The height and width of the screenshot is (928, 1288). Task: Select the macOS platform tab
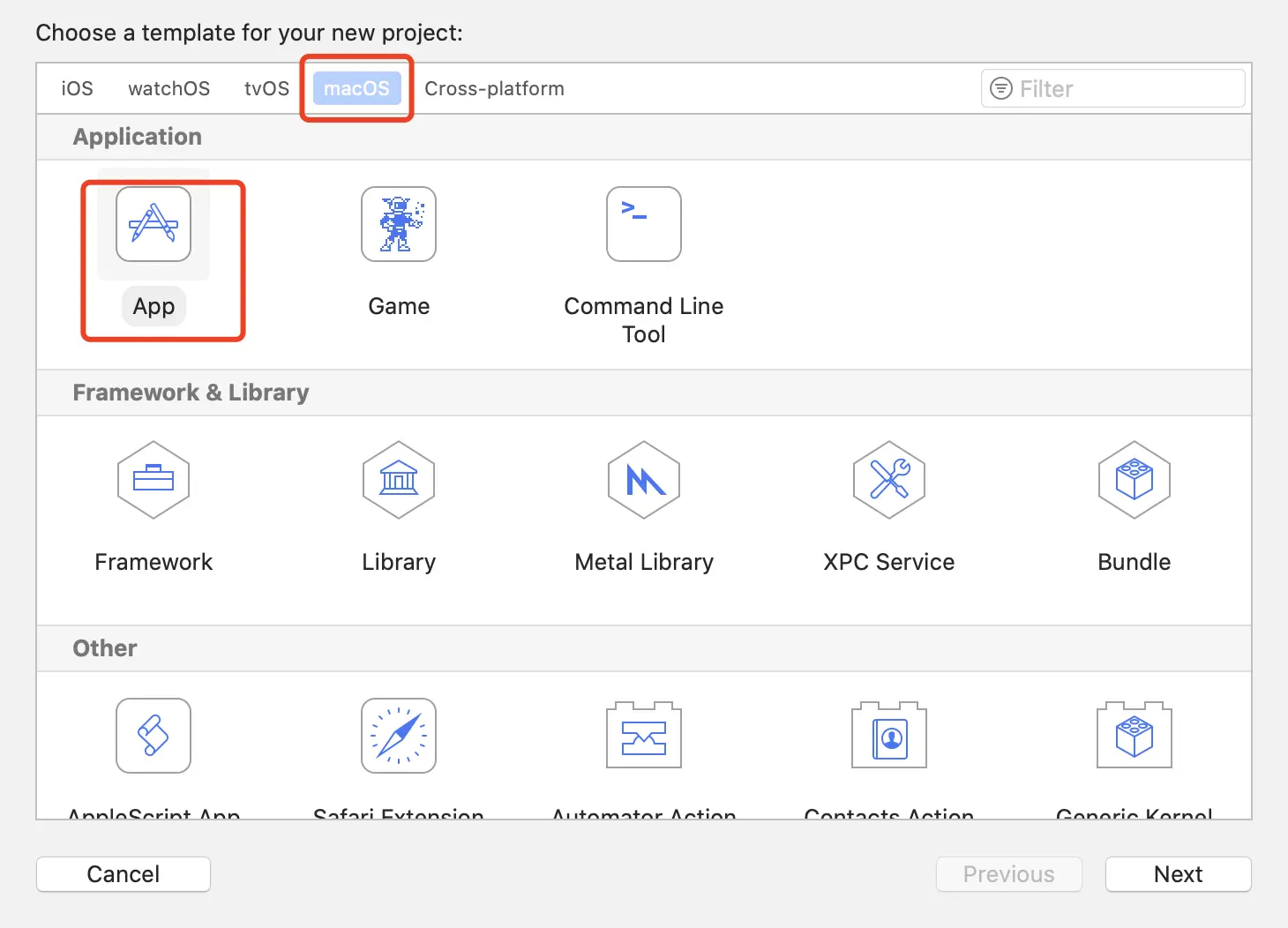pyautogui.click(x=357, y=88)
